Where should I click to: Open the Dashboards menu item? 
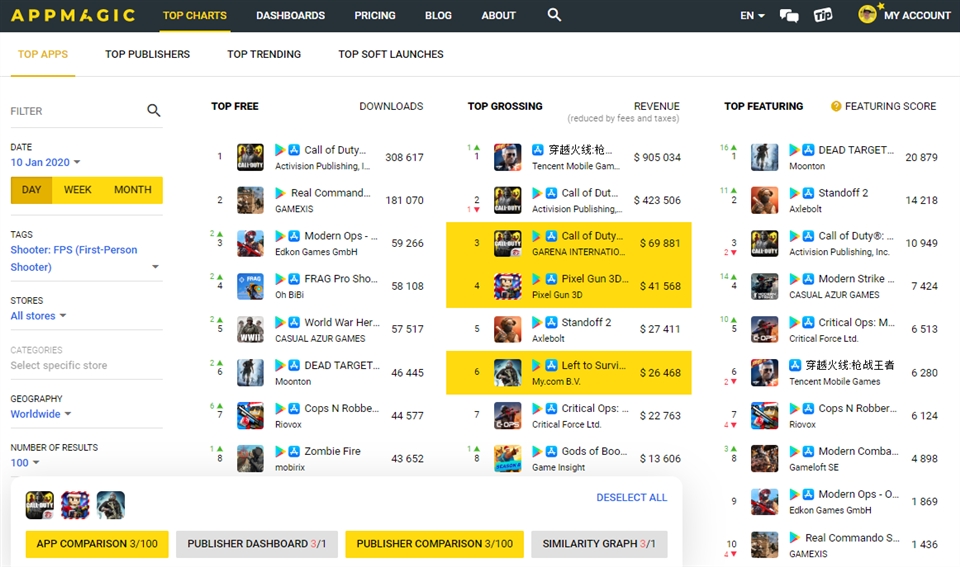point(290,16)
